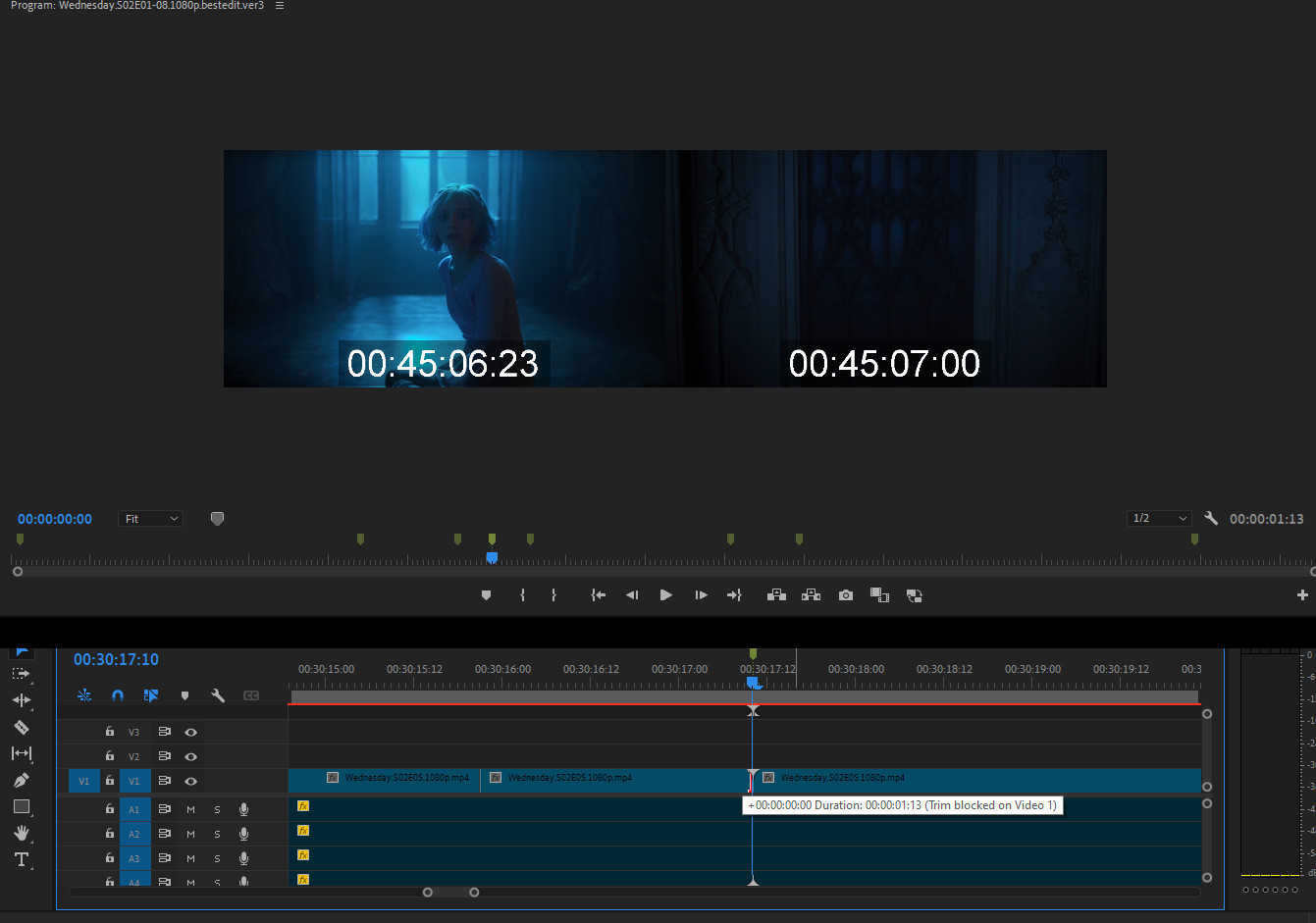Screen dimensions: 1316x923
Task: Click the blue playhead on the Program Monitor scrubber
Action: tap(492, 557)
